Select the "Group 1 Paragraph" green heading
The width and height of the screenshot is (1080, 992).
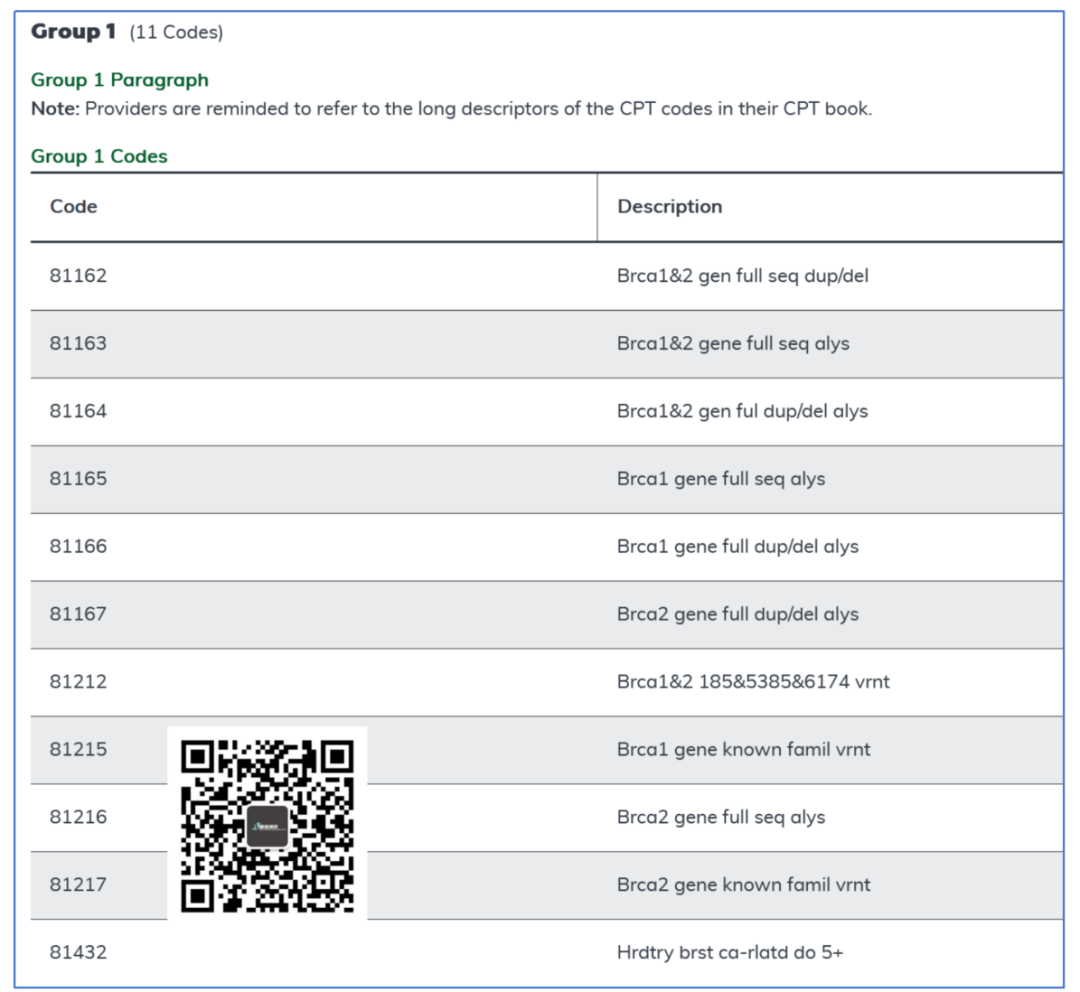[x=120, y=80]
